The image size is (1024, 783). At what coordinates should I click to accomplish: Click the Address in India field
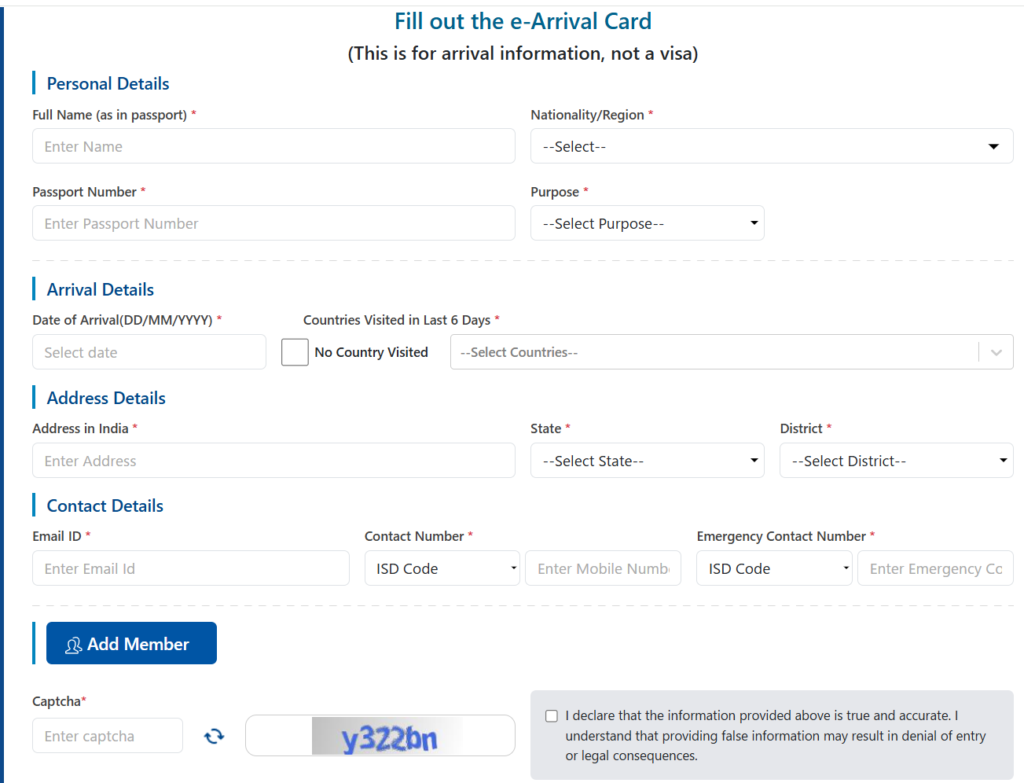[273, 461]
